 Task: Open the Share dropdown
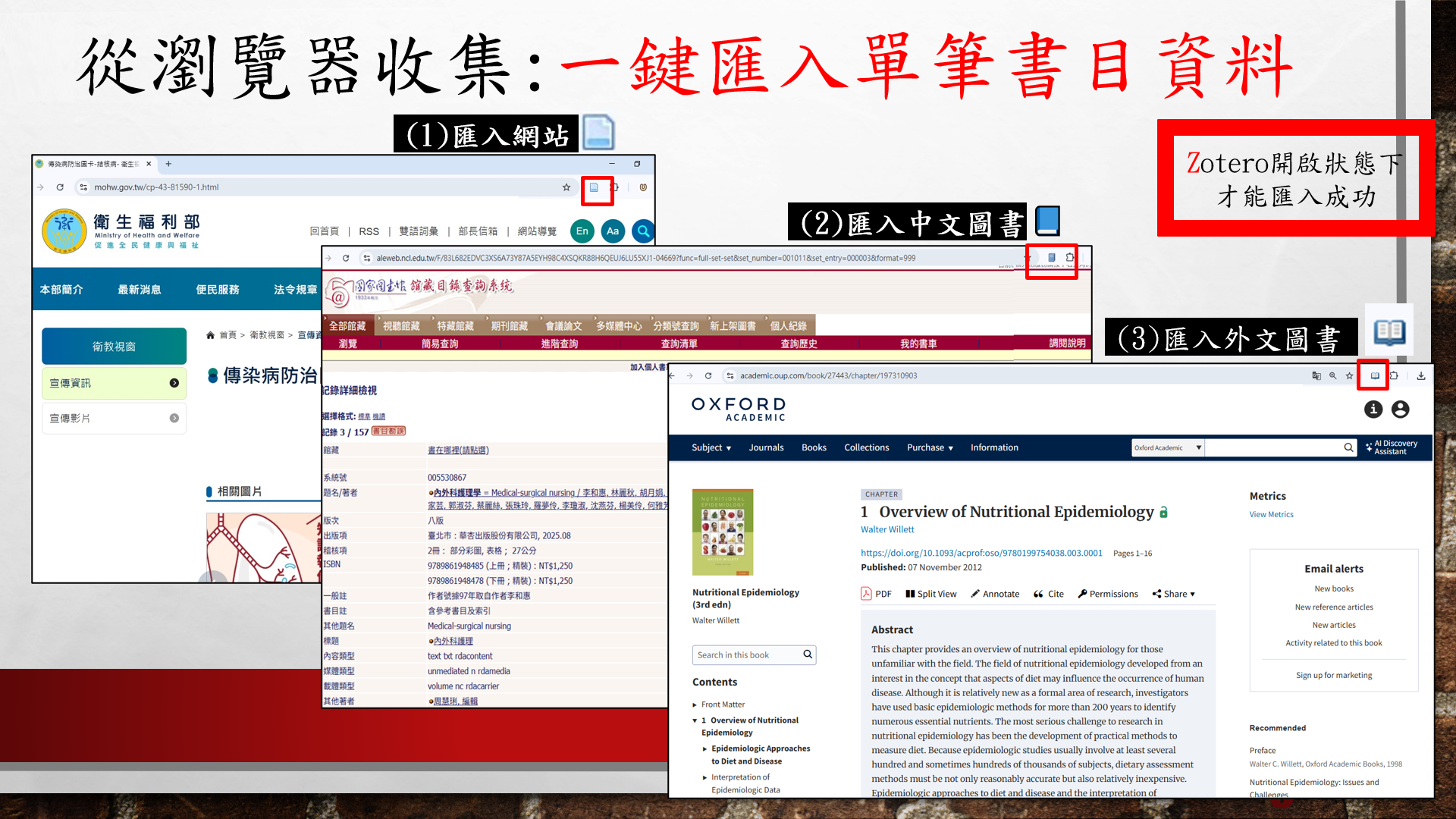pos(1174,594)
